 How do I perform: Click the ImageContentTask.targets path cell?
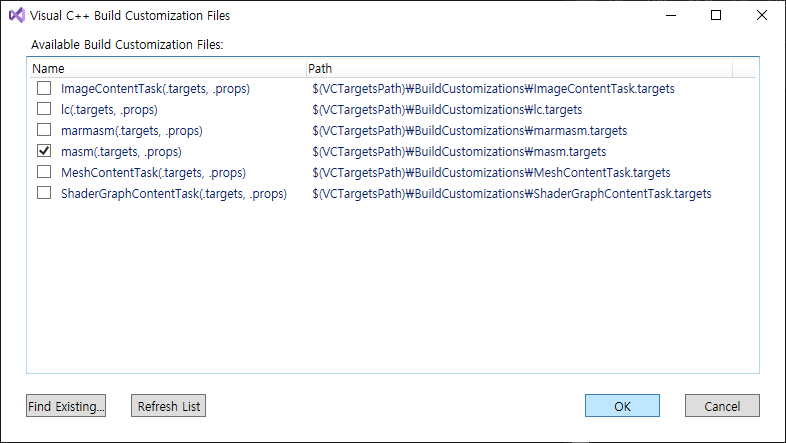493,89
